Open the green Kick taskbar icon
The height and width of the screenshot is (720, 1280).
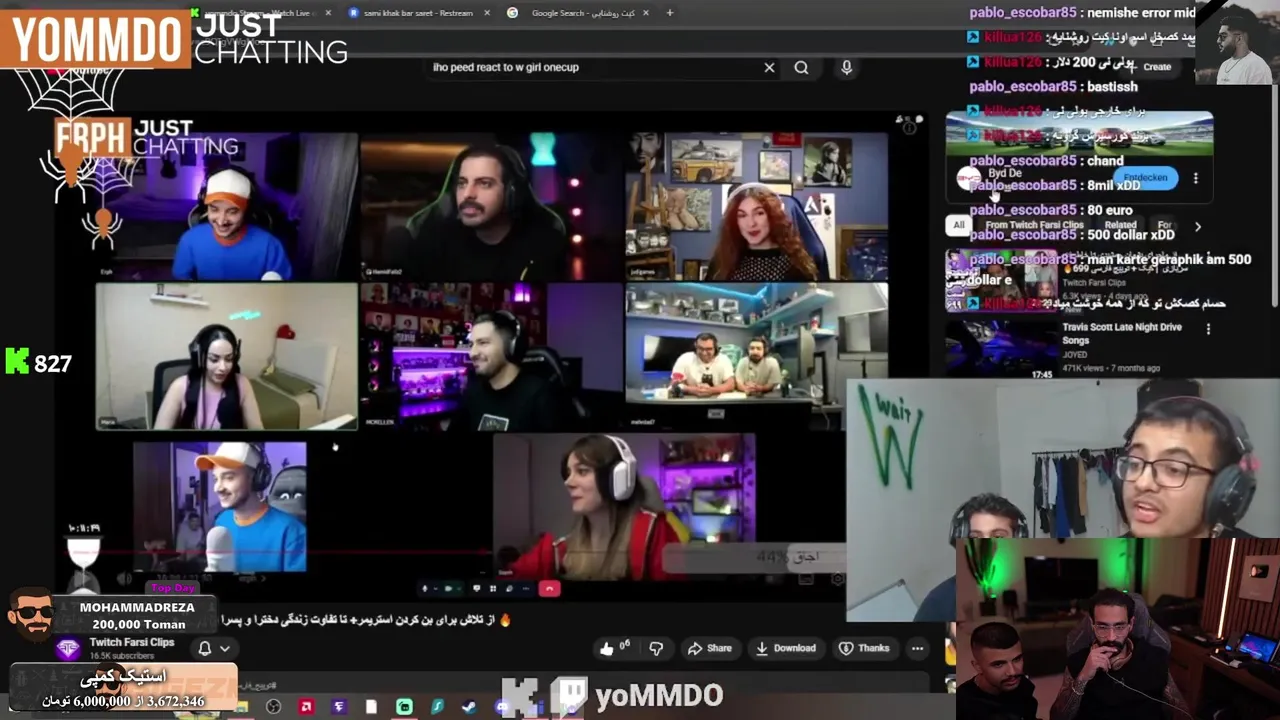click(x=404, y=706)
